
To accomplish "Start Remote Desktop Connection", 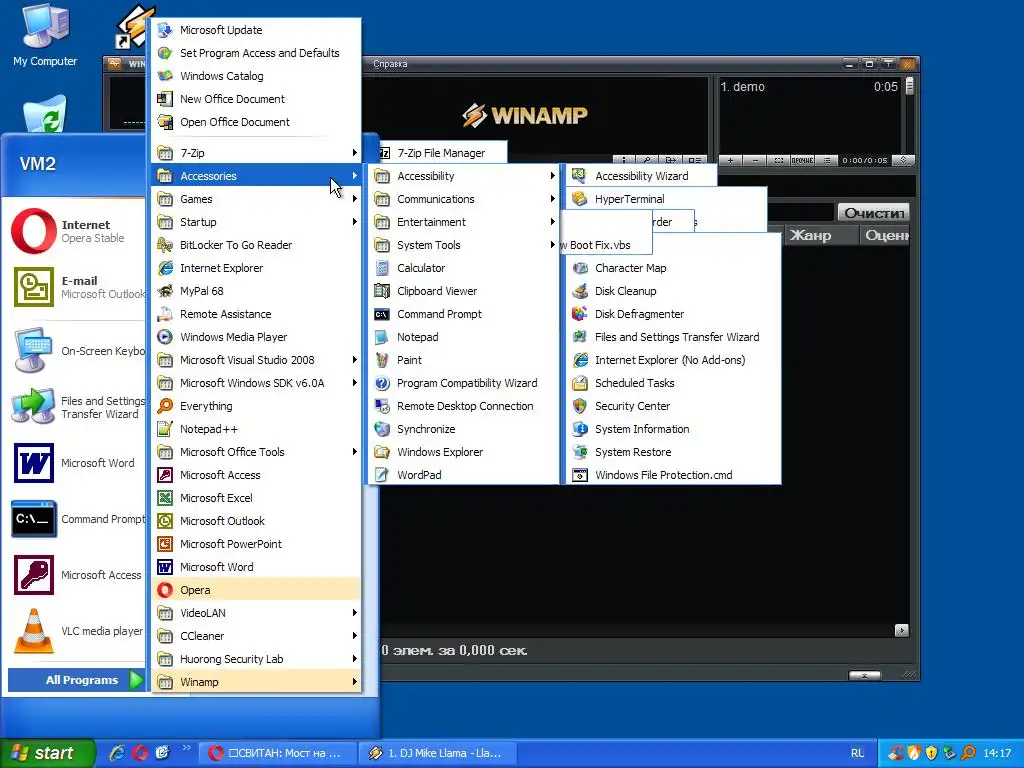I will [464, 406].
